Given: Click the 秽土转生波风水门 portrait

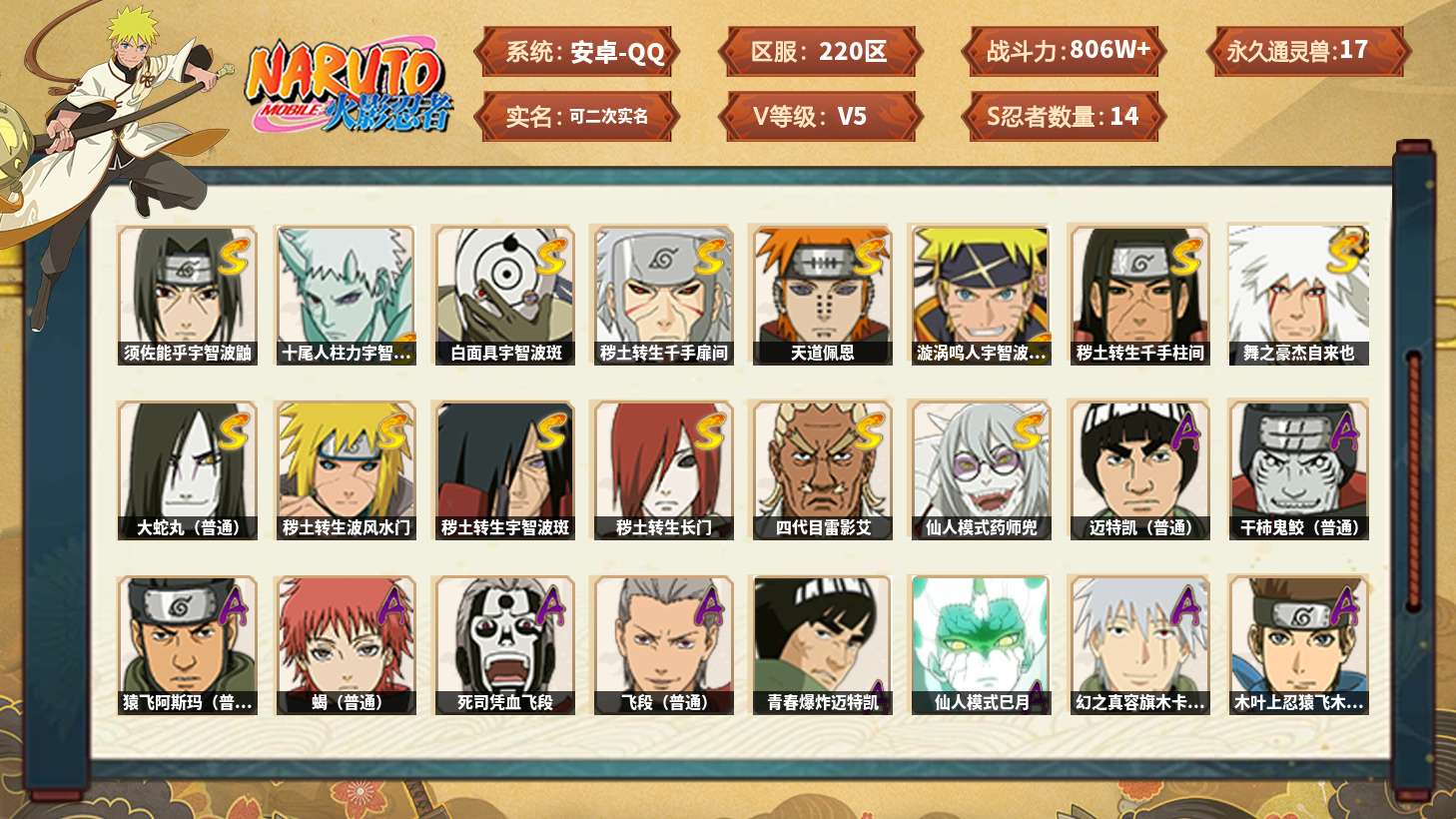Looking at the screenshot, I should (346, 470).
